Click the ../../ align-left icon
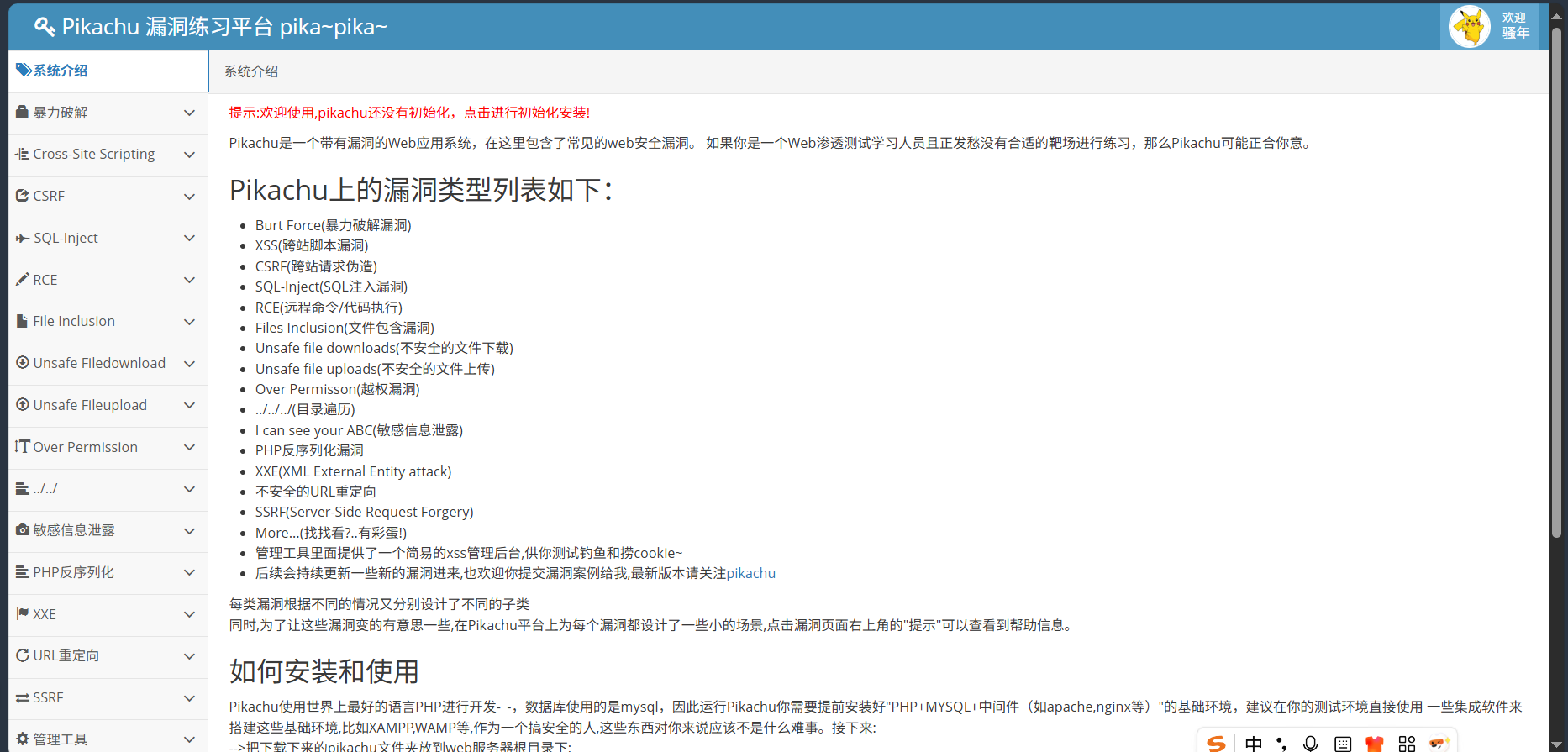Image resolution: width=1568 pixels, height=752 pixels. (23, 488)
